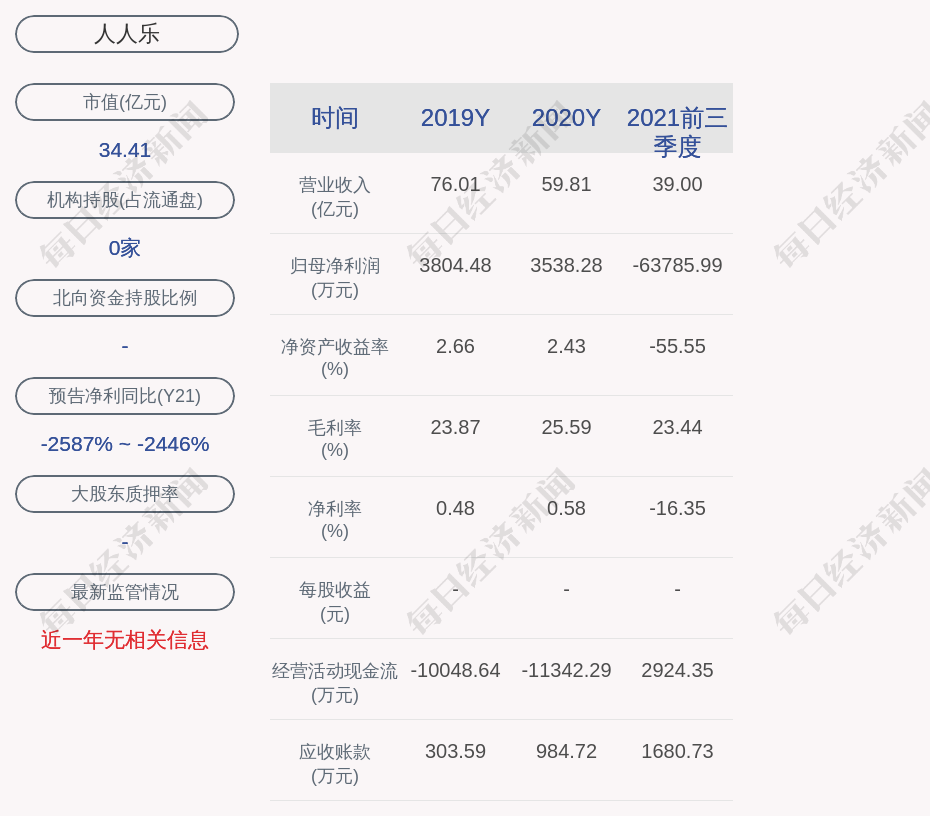Image resolution: width=930 pixels, height=816 pixels.
Task: Select the 归母净利润(万元) row label
Action: click(335, 278)
